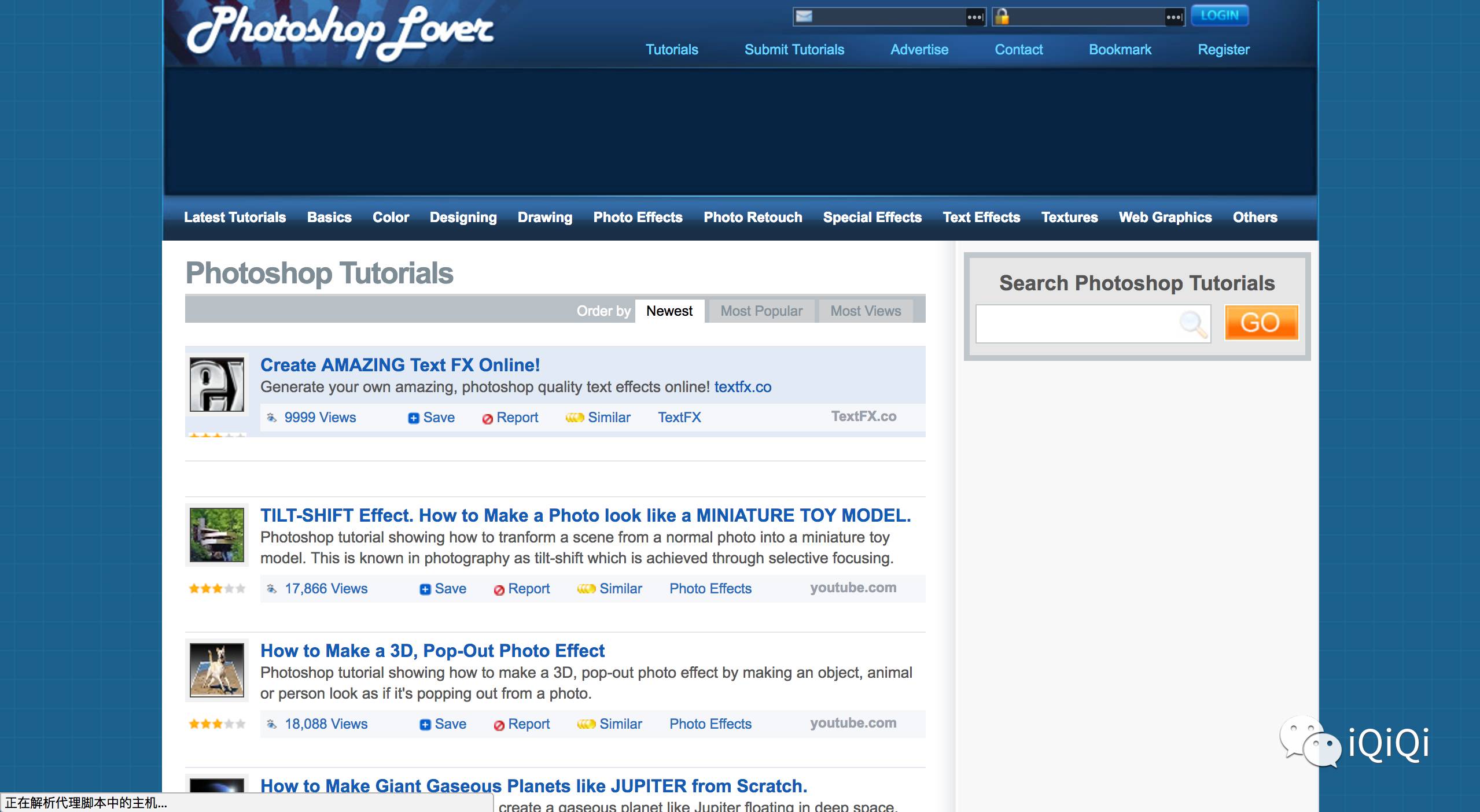Click the Photoshop Lover logo
Image resolution: width=1480 pixels, height=812 pixels.
(x=340, y=32)
